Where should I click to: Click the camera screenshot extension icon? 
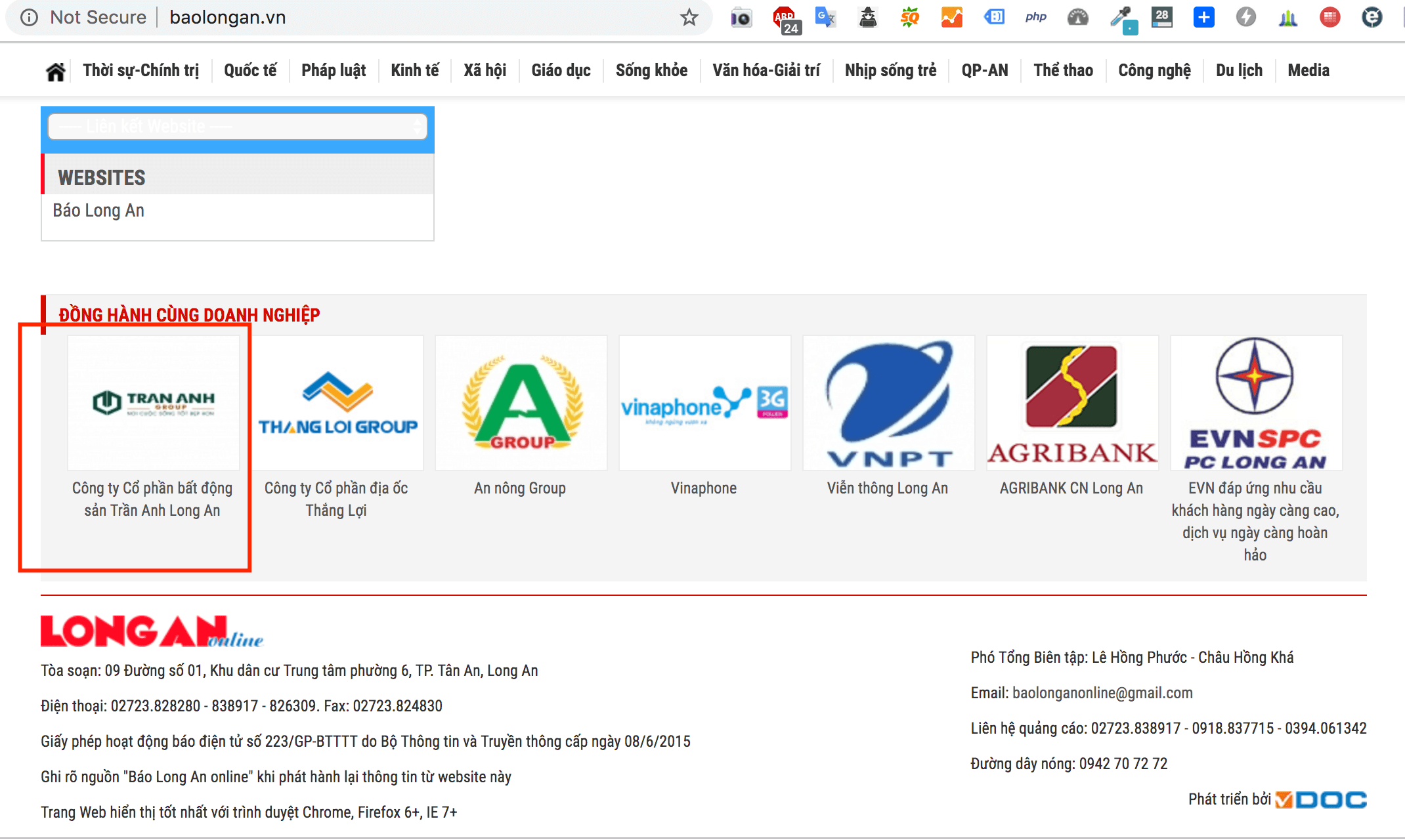(741, 18)
